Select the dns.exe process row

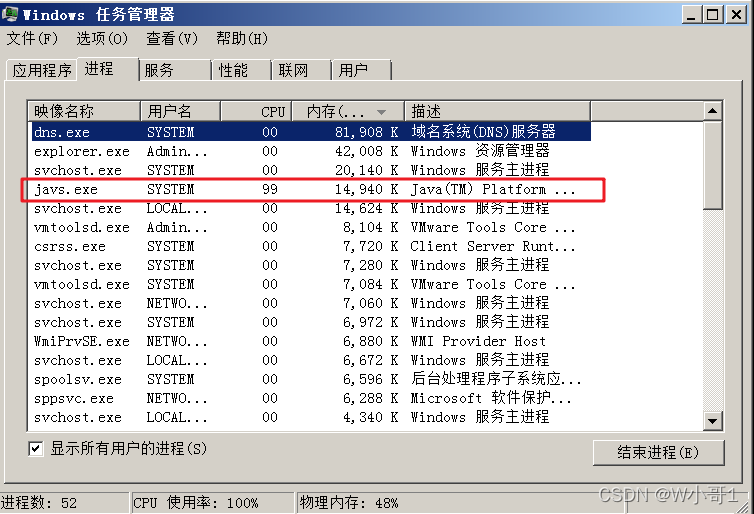(x=311, y=132)
